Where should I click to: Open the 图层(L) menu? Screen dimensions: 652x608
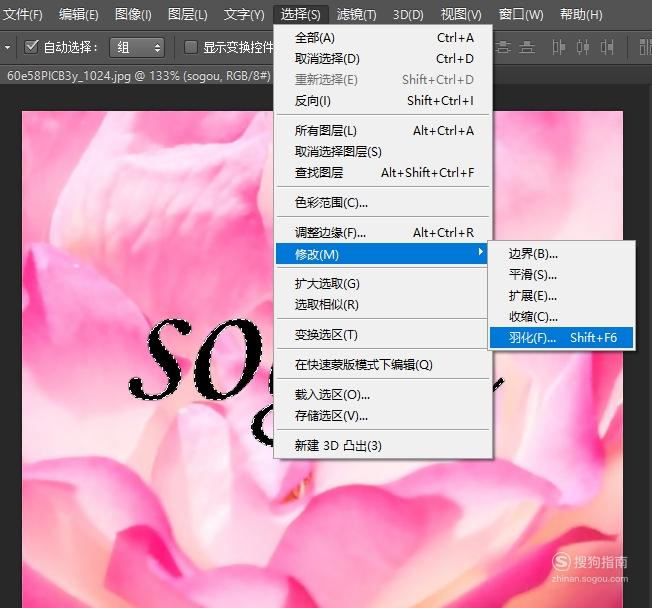pyautogui.click(x=188, y=15)
